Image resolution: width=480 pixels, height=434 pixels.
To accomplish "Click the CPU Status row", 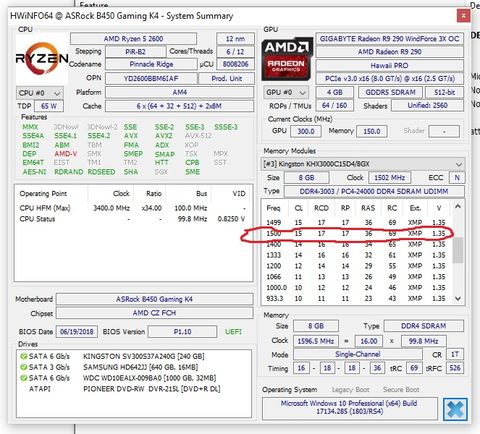I will tap(133, 219).
